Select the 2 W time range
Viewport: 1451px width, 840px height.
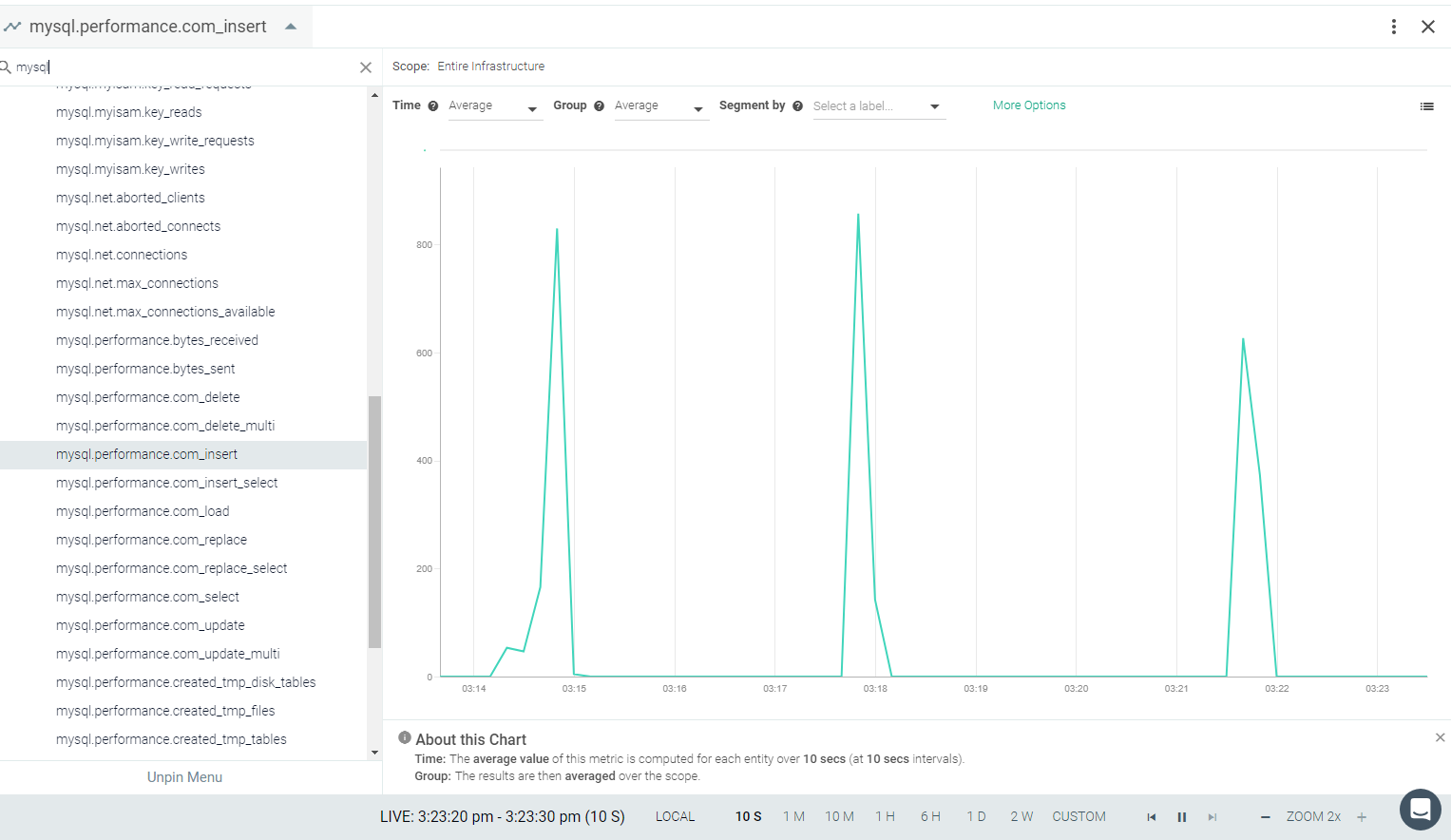(x=1021, y=817)
